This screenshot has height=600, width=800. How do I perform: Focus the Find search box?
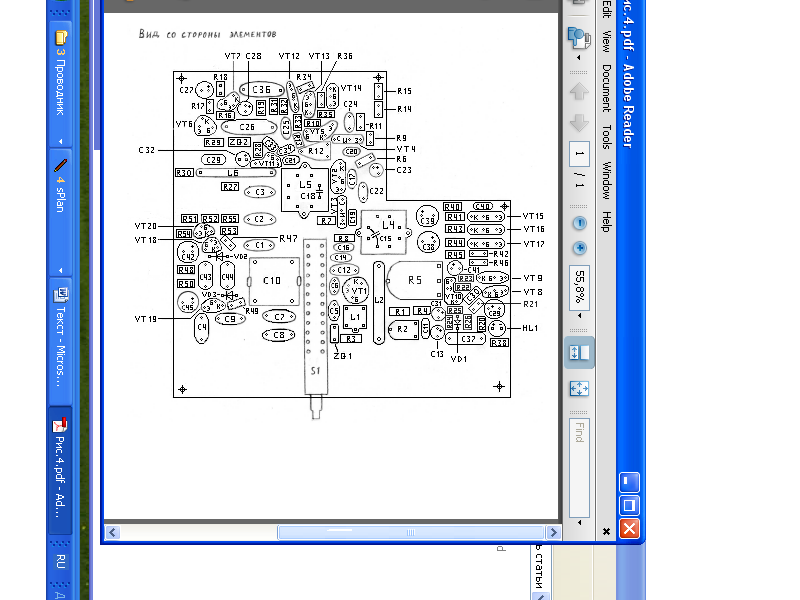tap(579, 468)
